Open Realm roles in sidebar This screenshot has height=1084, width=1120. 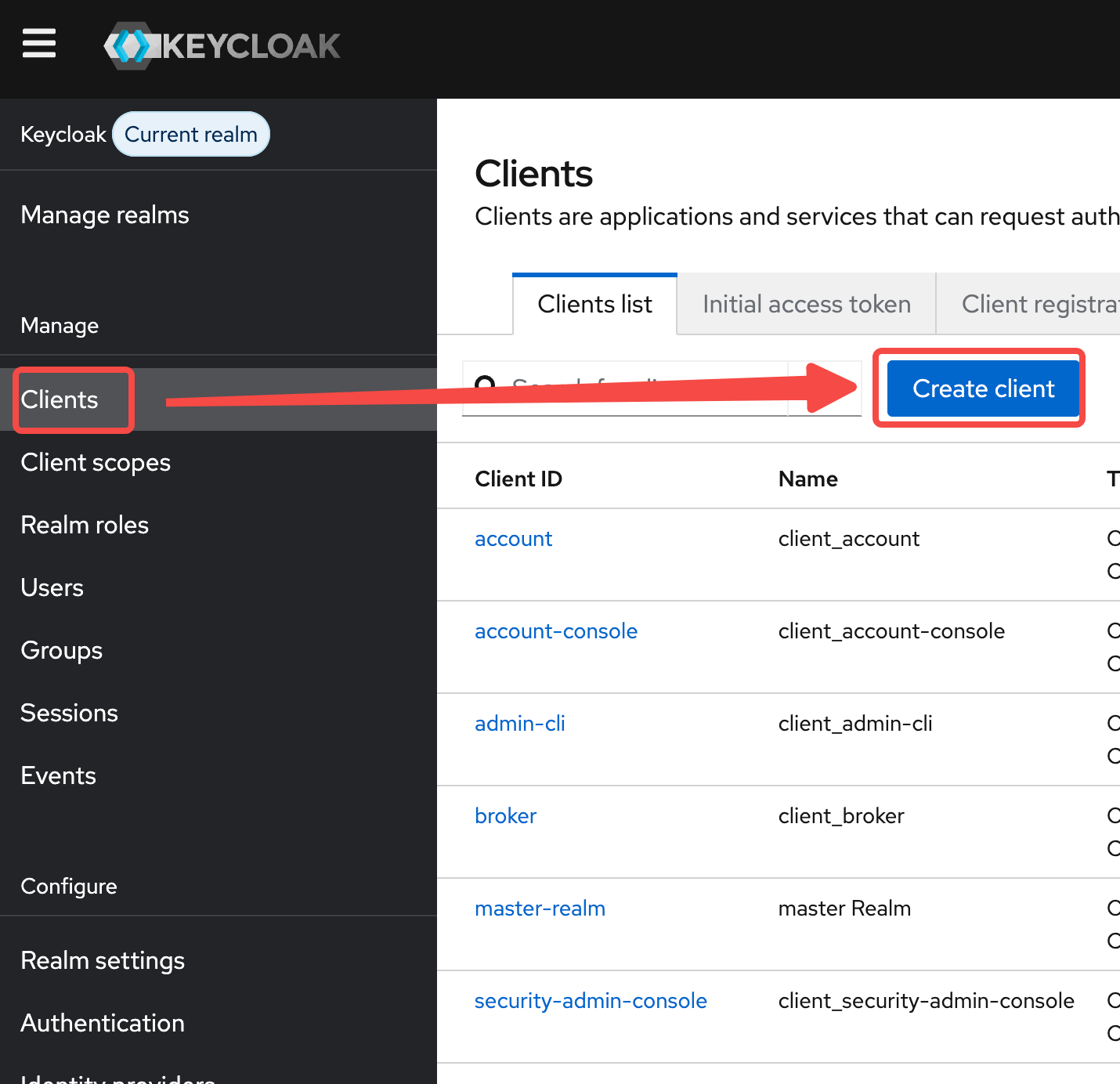(x=85, y=525)
